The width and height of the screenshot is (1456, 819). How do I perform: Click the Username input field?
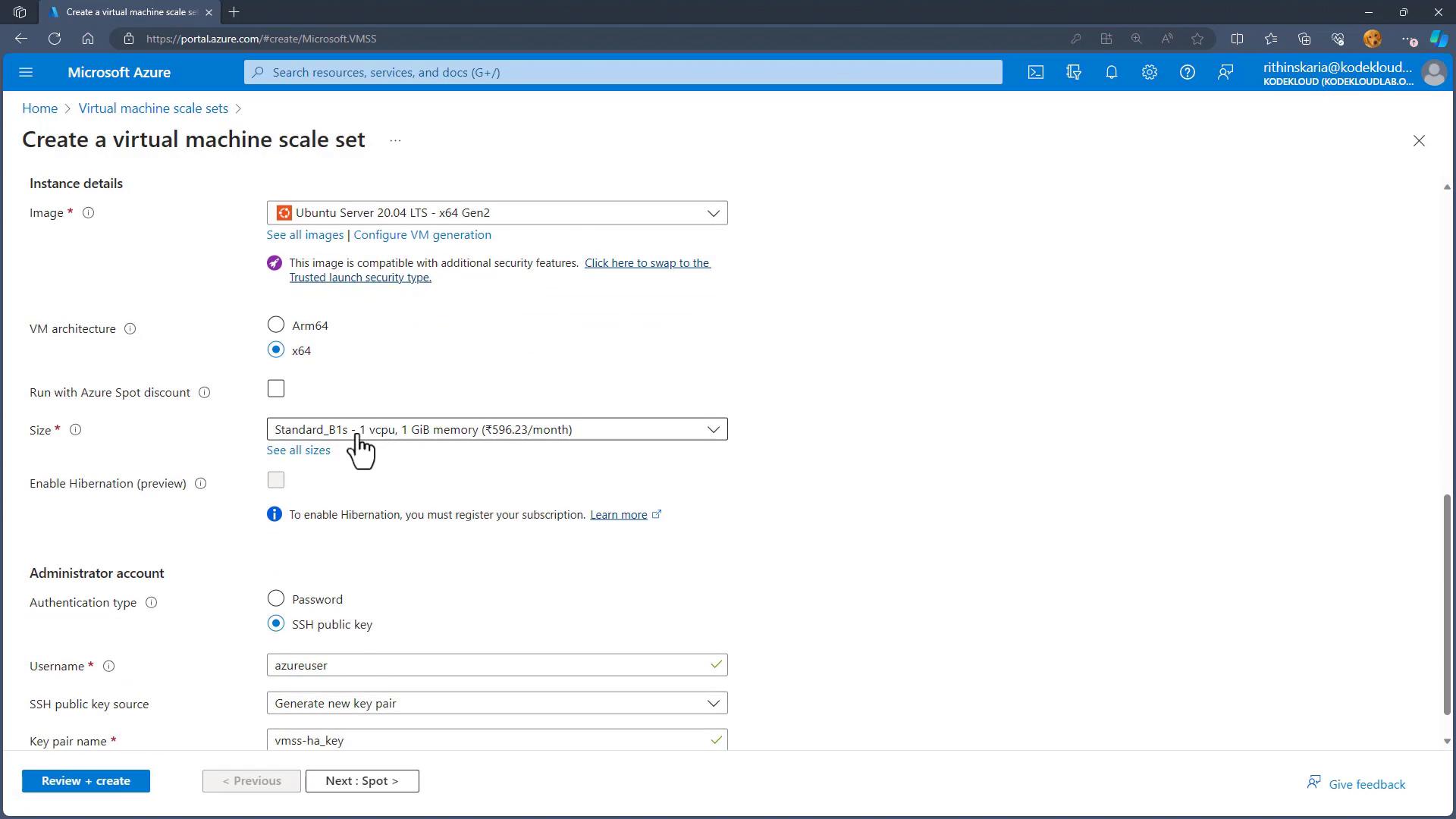(x=497, y=665)
